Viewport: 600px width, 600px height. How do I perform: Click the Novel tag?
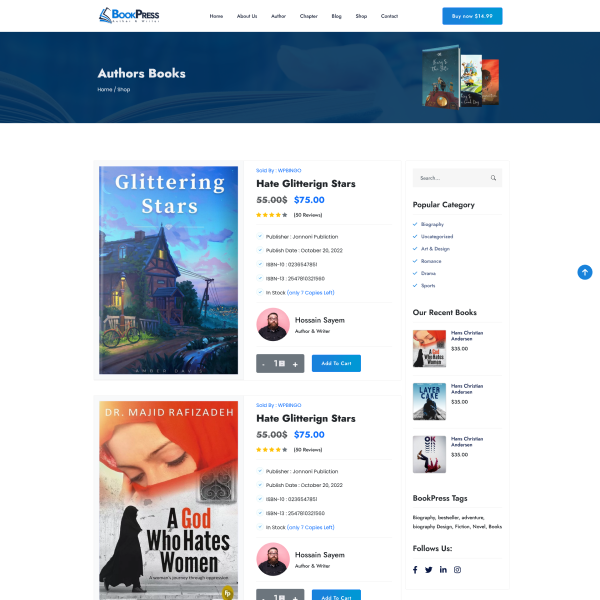point(479,527)
